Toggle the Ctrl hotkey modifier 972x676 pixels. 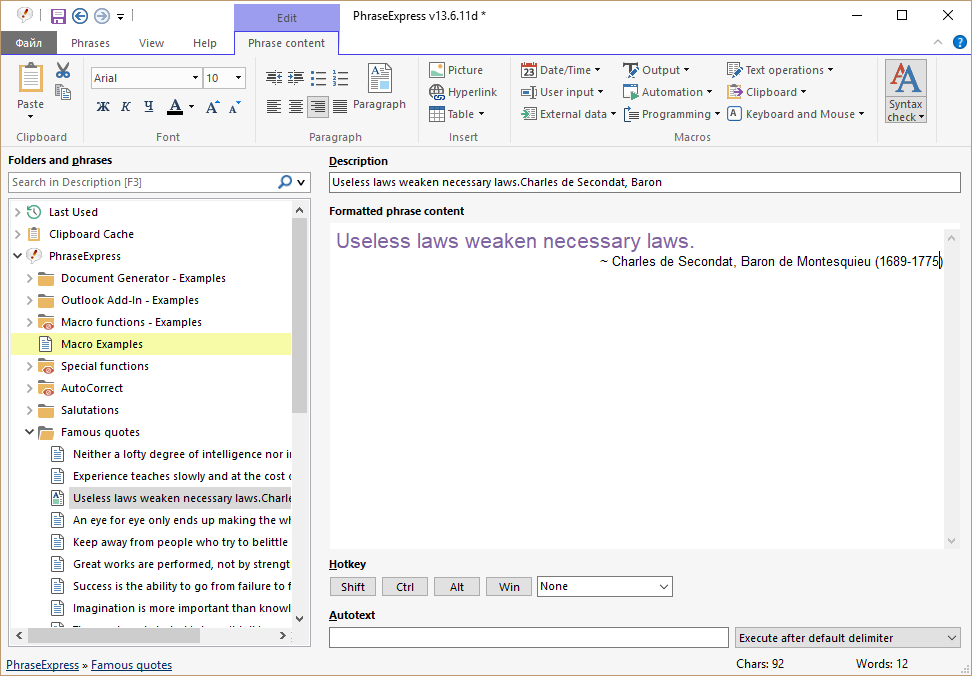(404, 586)
